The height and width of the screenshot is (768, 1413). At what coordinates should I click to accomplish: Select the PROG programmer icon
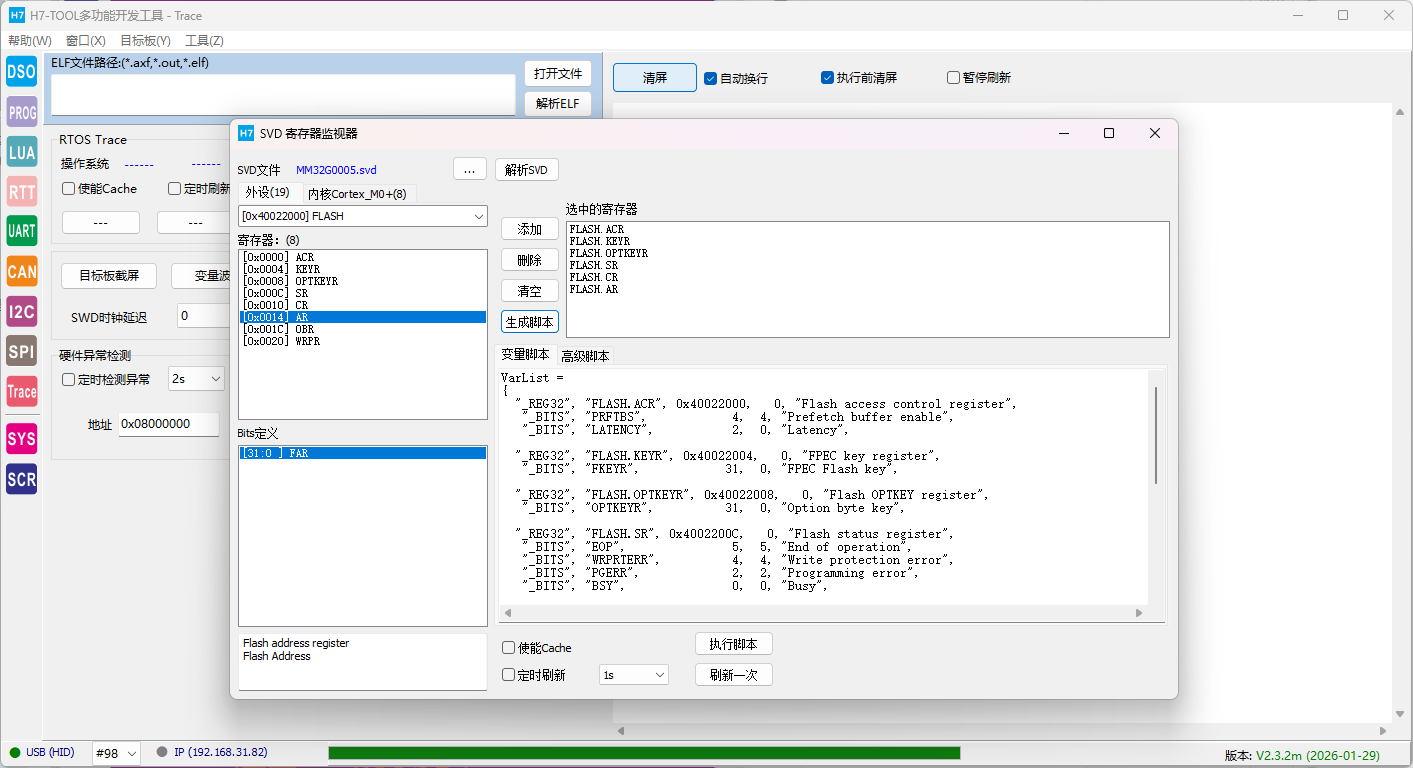point(21,112)
